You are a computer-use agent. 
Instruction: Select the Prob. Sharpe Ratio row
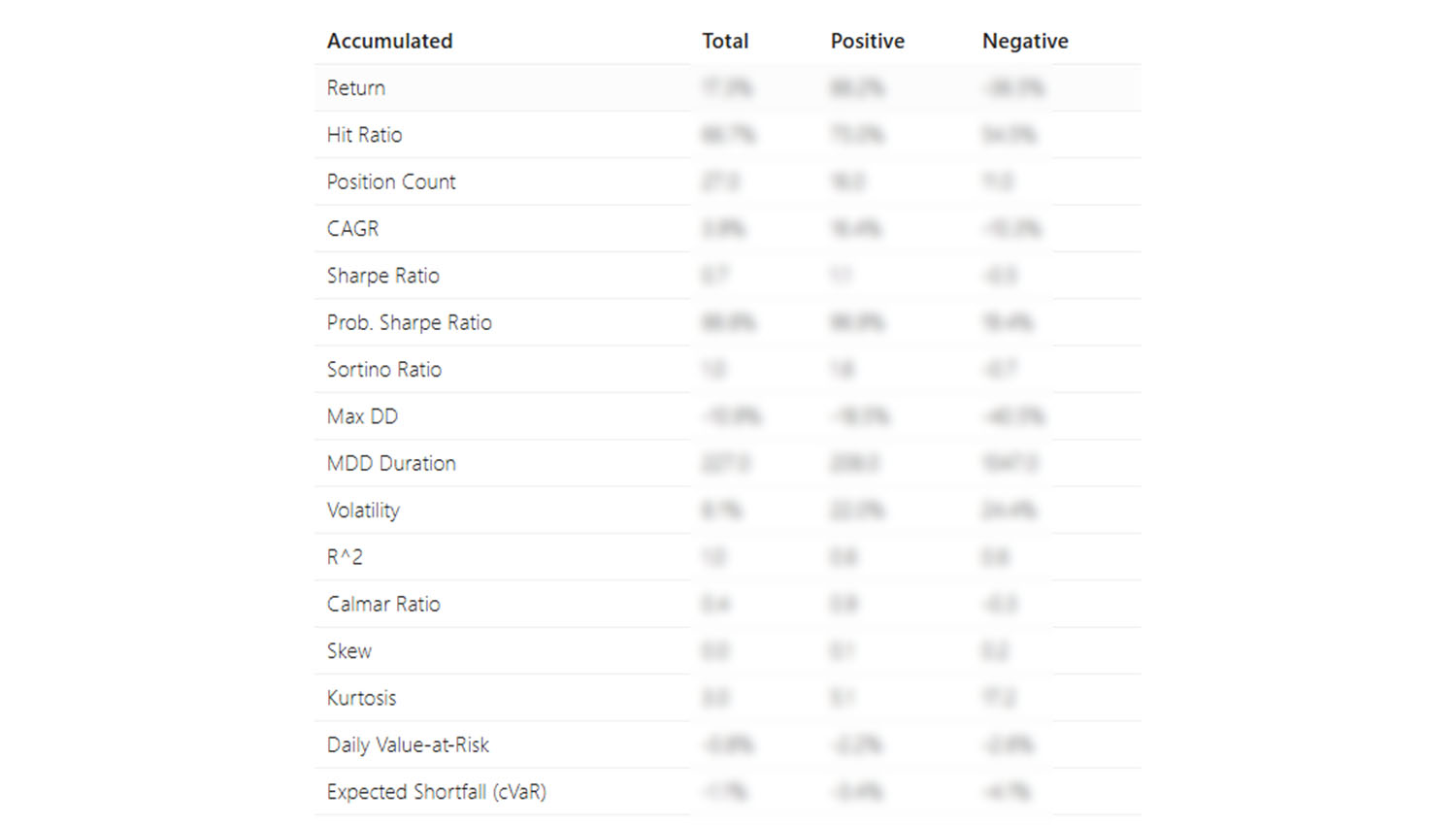pos(409,322)
